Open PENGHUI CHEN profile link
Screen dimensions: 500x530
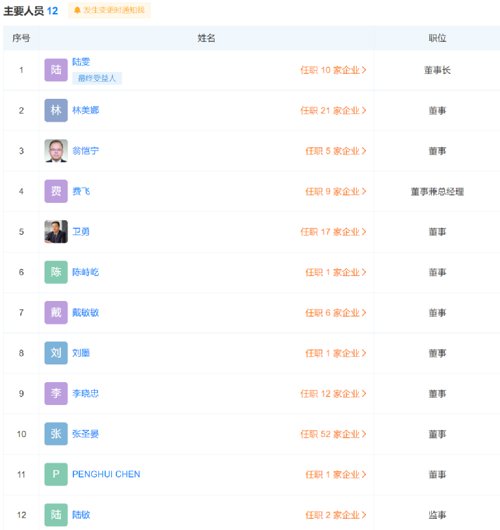click(106, 474)
